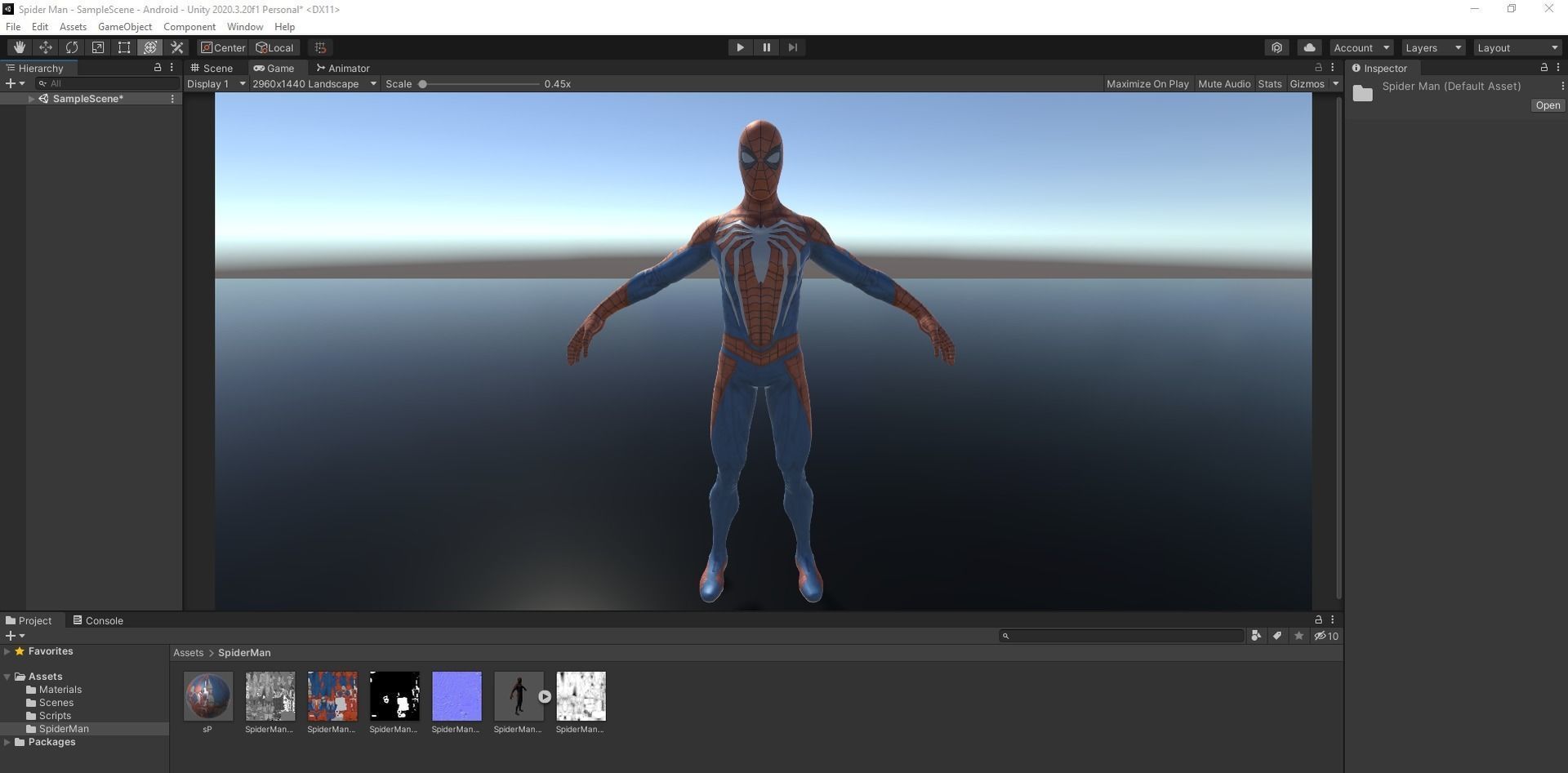Open Hierarchy create plus dropdown
Screen dimensions: 1568x773
point(15,83)
